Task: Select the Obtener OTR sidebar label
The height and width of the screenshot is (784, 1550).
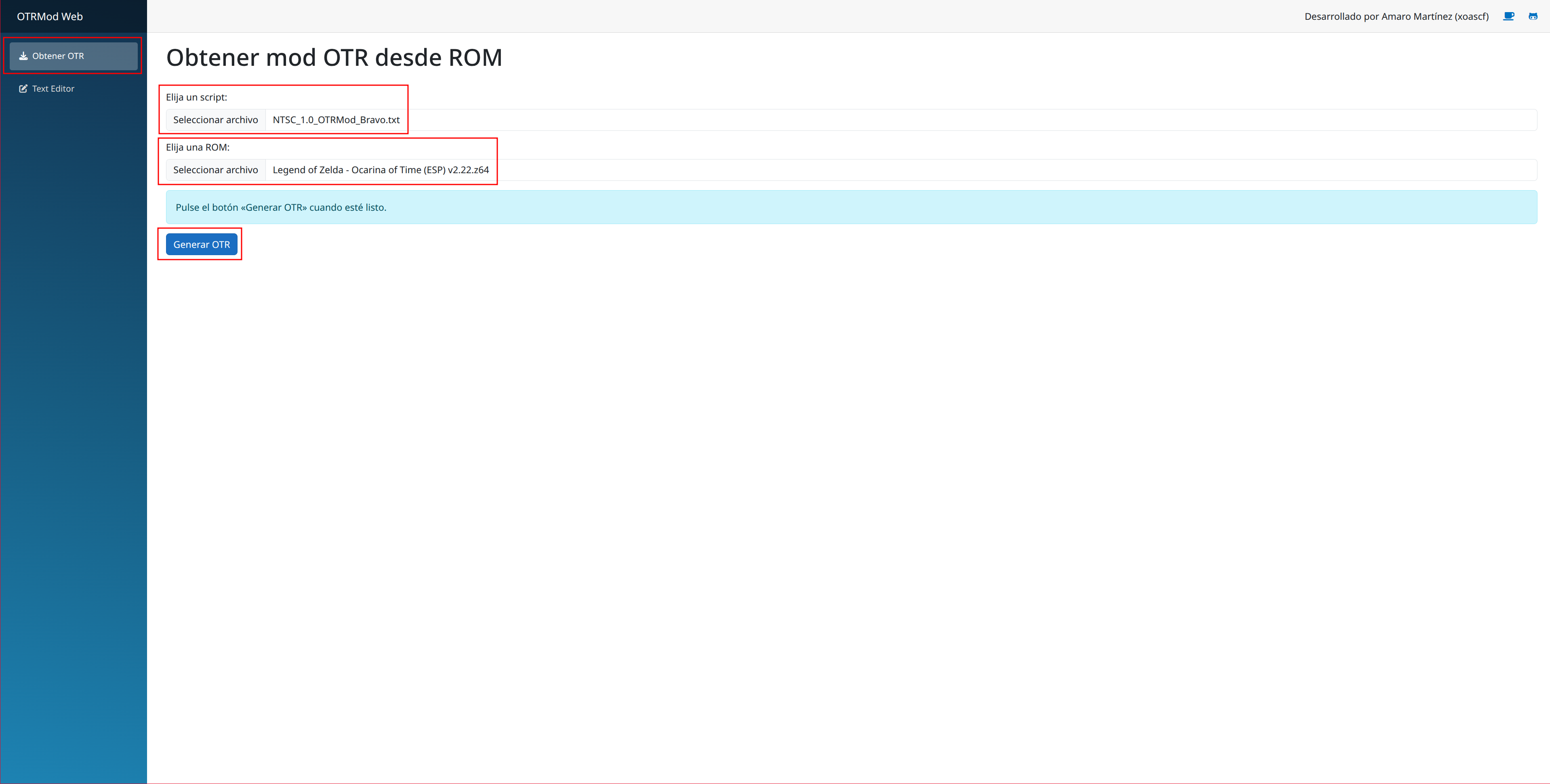Action: (x=58, y=56)
